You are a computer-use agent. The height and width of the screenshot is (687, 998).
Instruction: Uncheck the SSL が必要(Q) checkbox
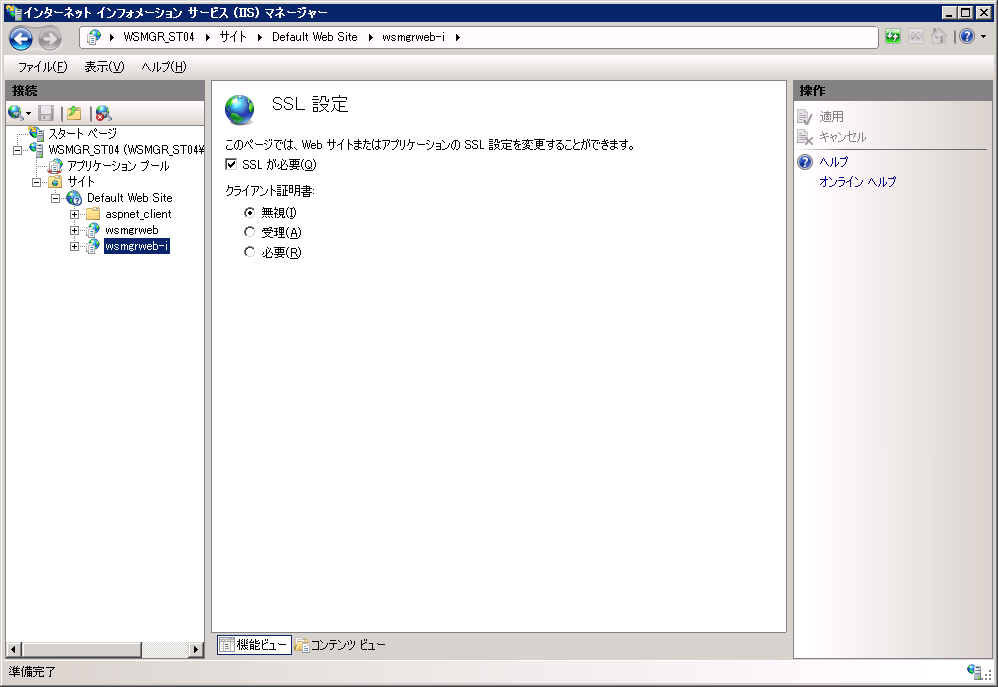coord(231,164)
